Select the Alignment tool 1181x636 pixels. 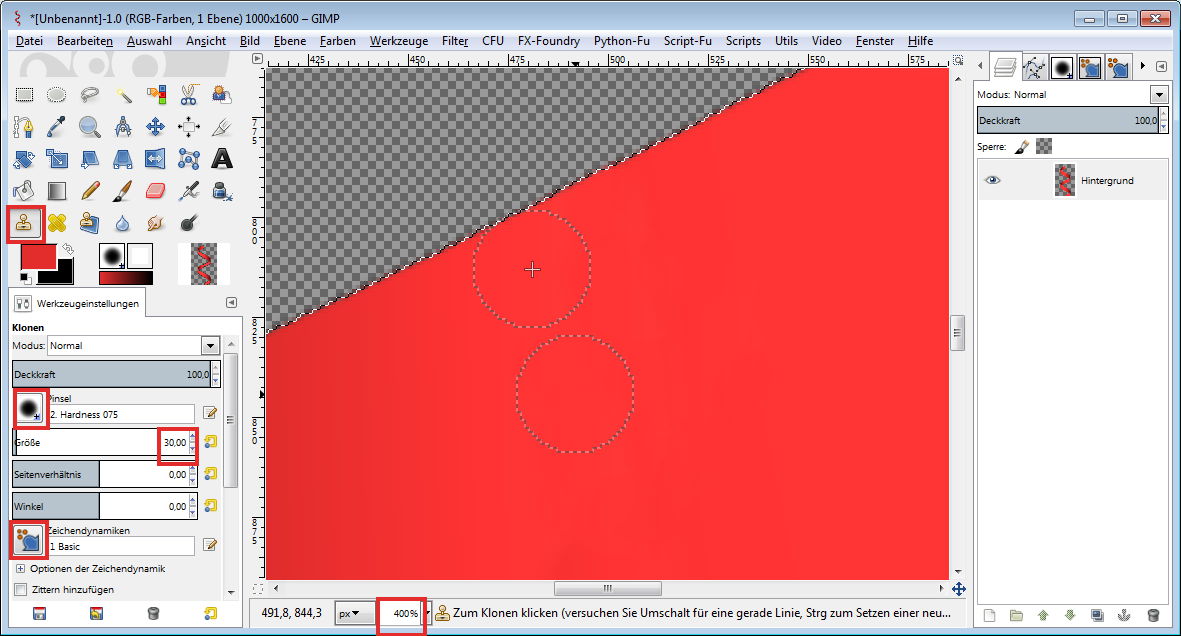pos(188,127)
